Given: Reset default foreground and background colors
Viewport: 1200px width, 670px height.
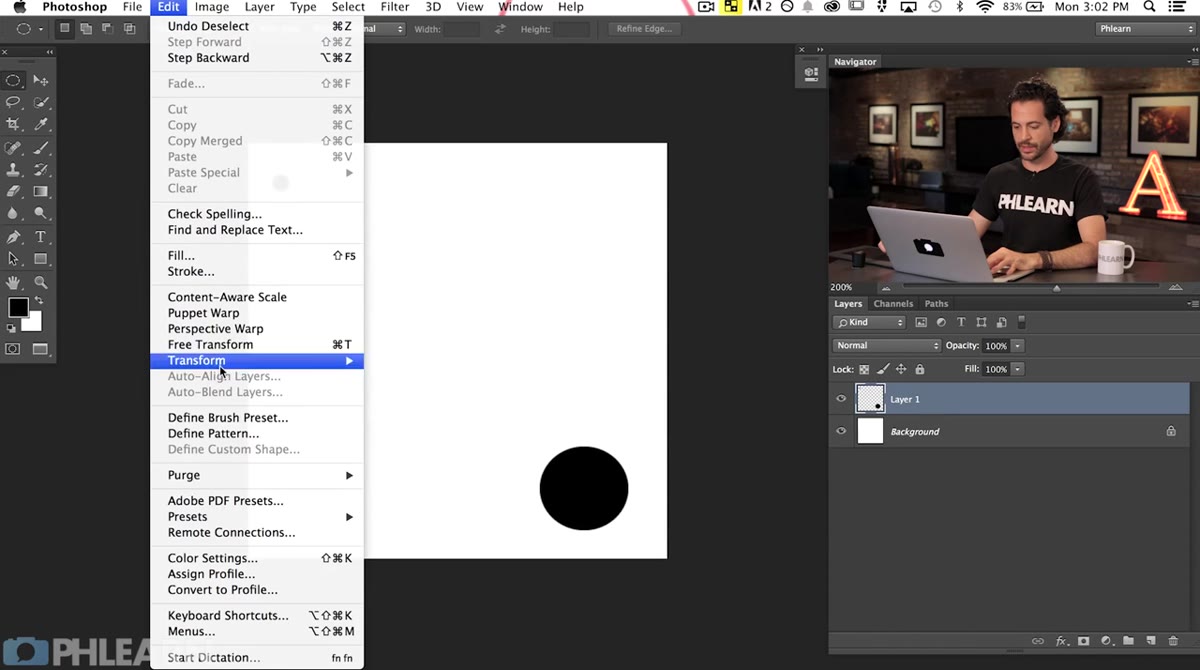Looking at the screenshot, I should coord(11,328).
